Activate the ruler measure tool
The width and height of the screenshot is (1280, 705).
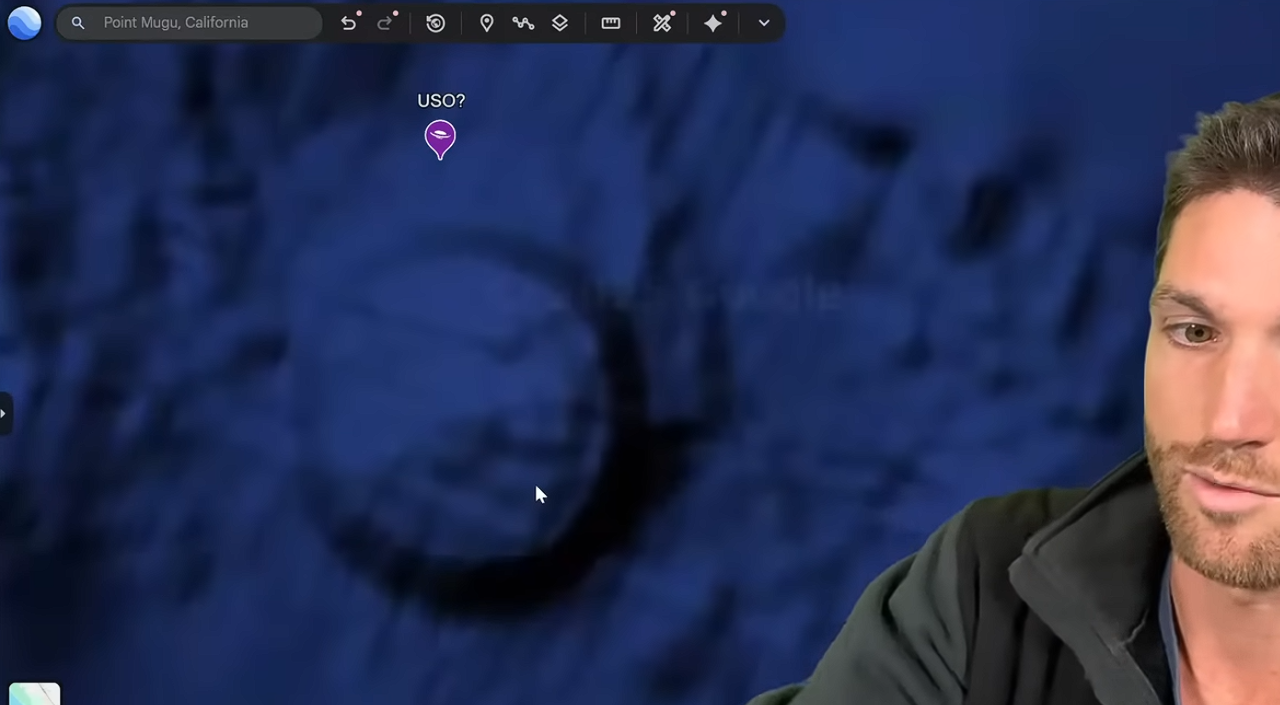pos(610,23)
